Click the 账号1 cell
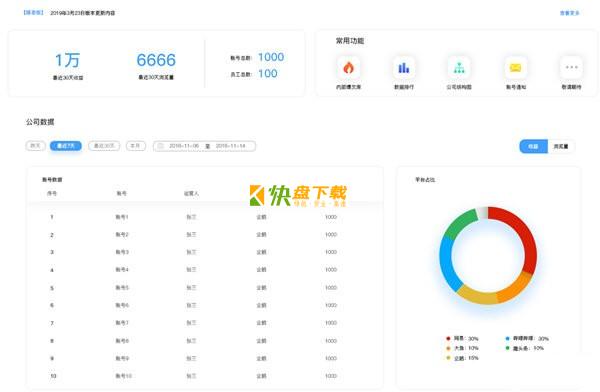 pos(122,217)
